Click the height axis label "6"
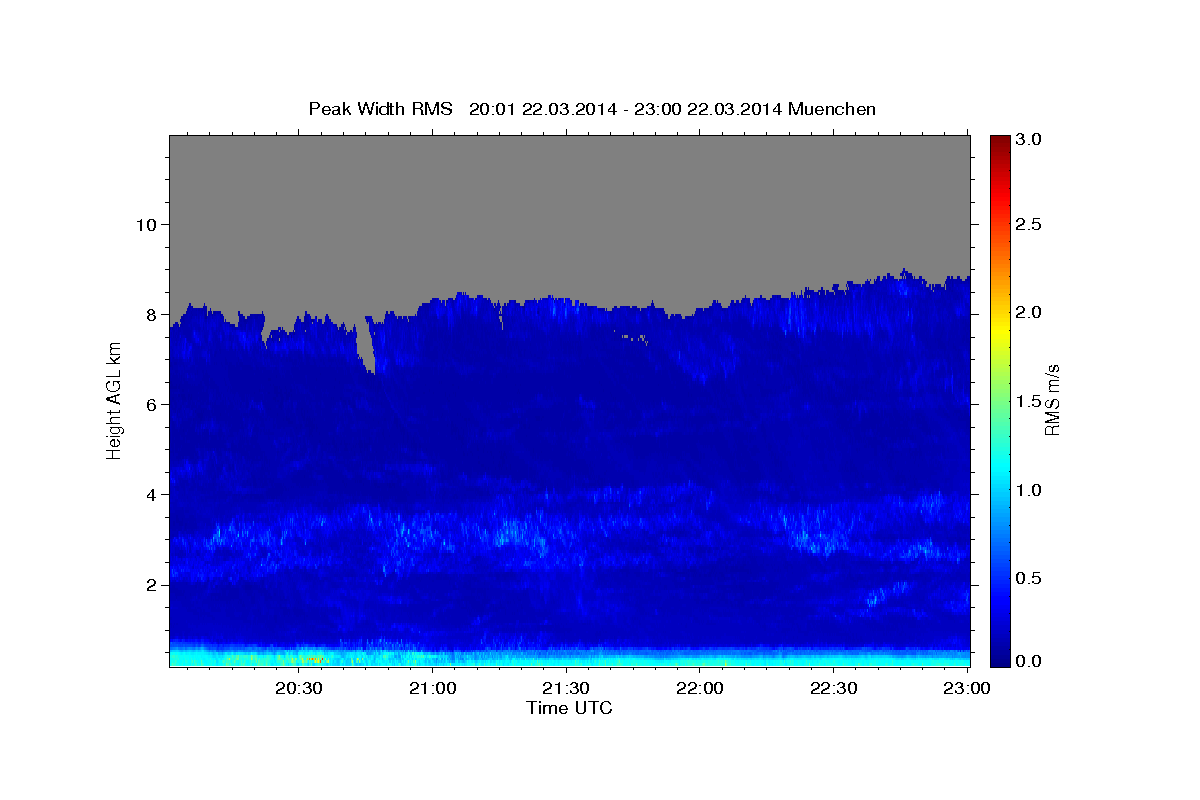 (x=151, y=404)
